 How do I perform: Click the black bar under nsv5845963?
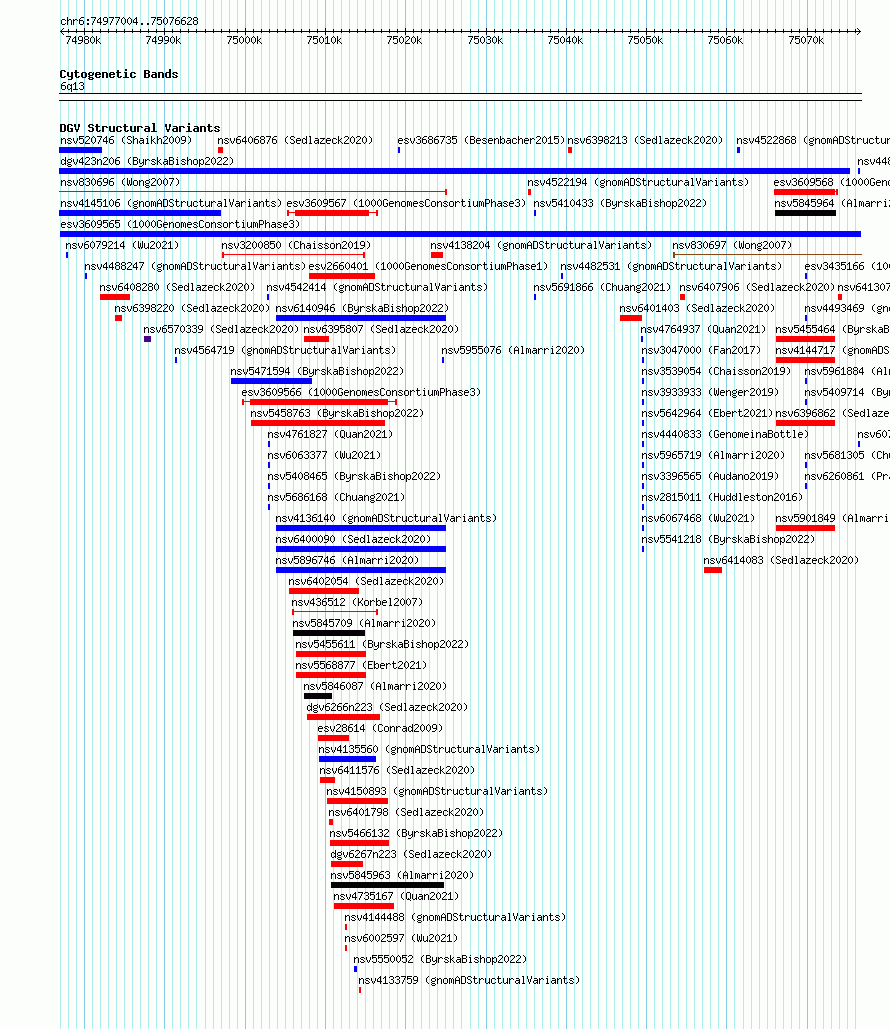387,885
